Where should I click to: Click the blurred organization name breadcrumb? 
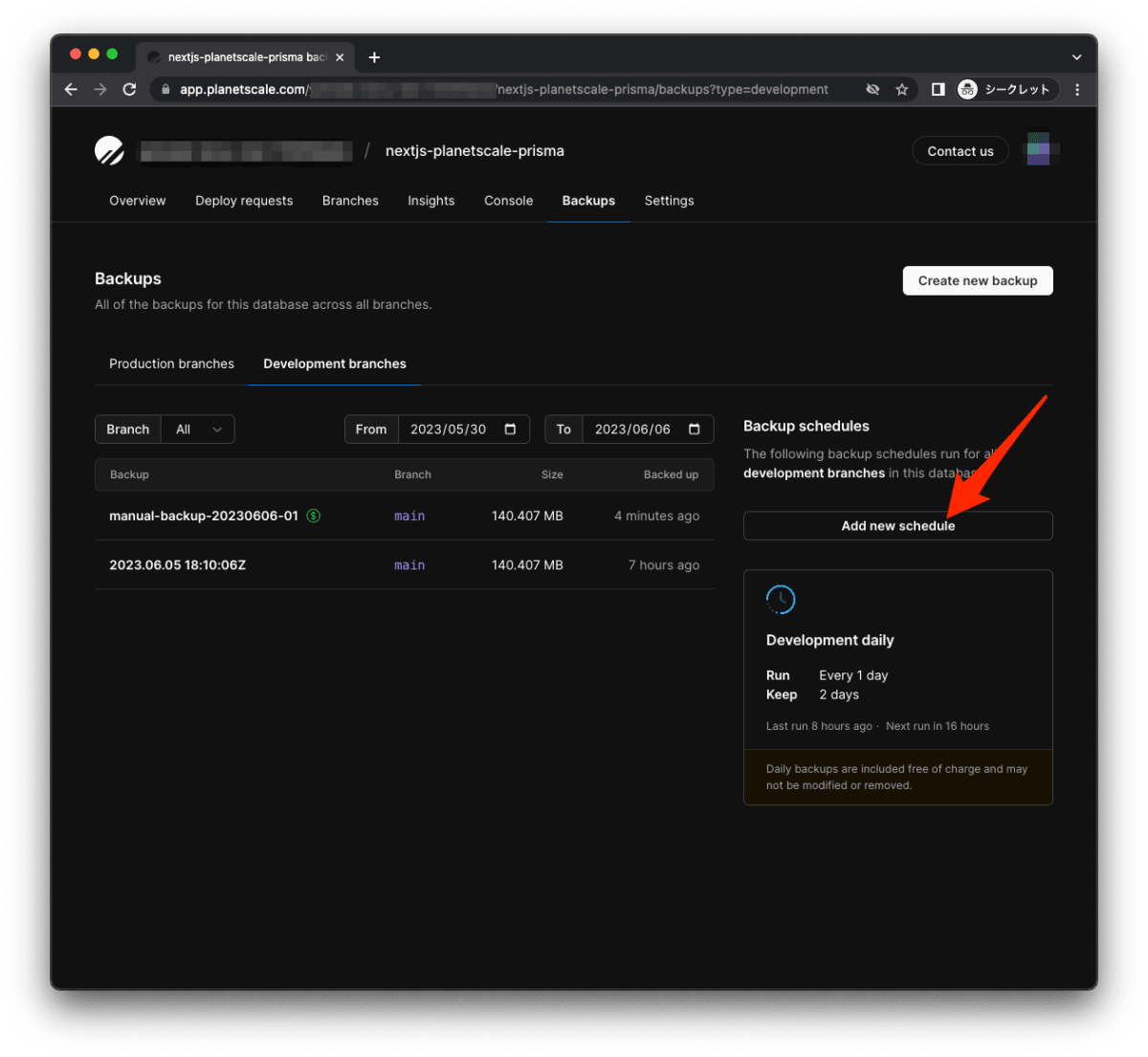click(247, 151)
